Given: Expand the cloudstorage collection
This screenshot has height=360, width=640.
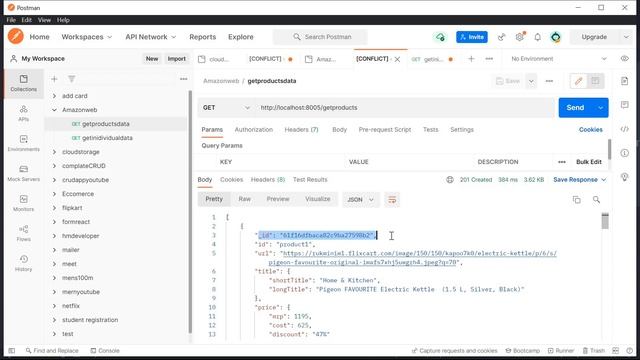Looking at the screenshot, I should coord(54,152).
